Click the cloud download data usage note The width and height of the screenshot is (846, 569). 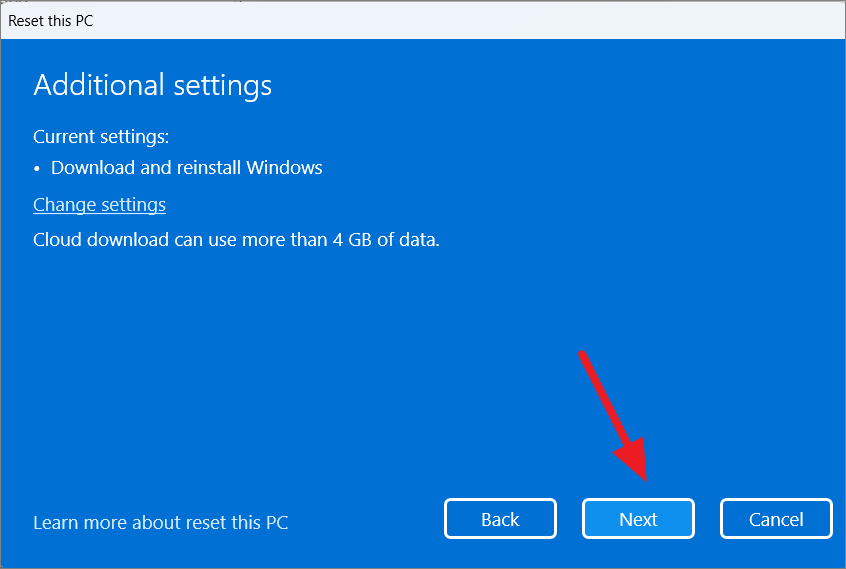(236, 239)
